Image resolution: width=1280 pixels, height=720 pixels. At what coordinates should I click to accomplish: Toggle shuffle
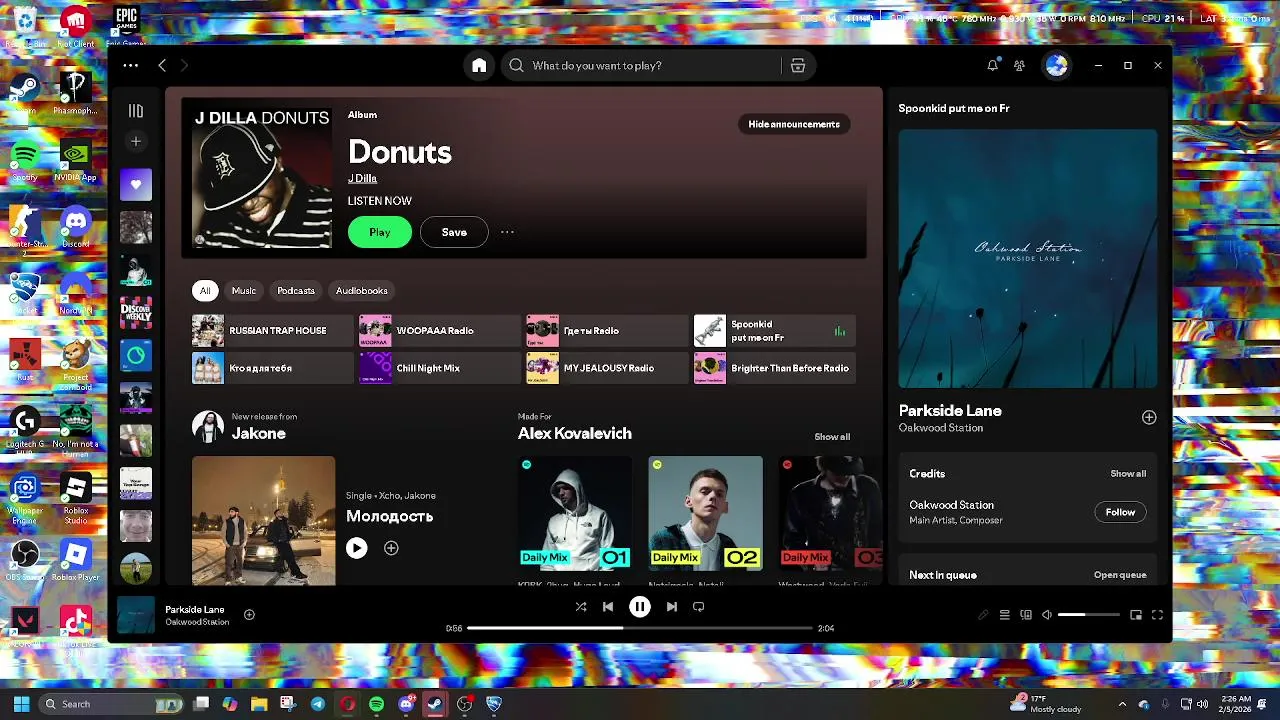[x=581, y=606]
